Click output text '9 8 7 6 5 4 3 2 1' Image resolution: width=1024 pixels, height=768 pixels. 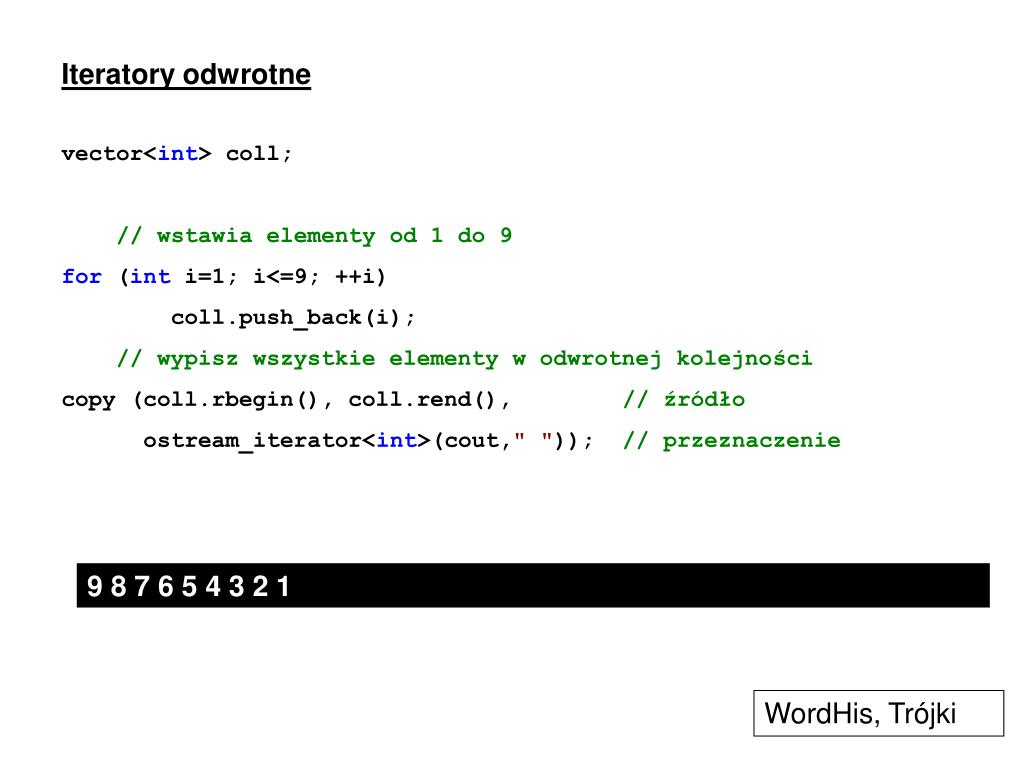point(188,586)
